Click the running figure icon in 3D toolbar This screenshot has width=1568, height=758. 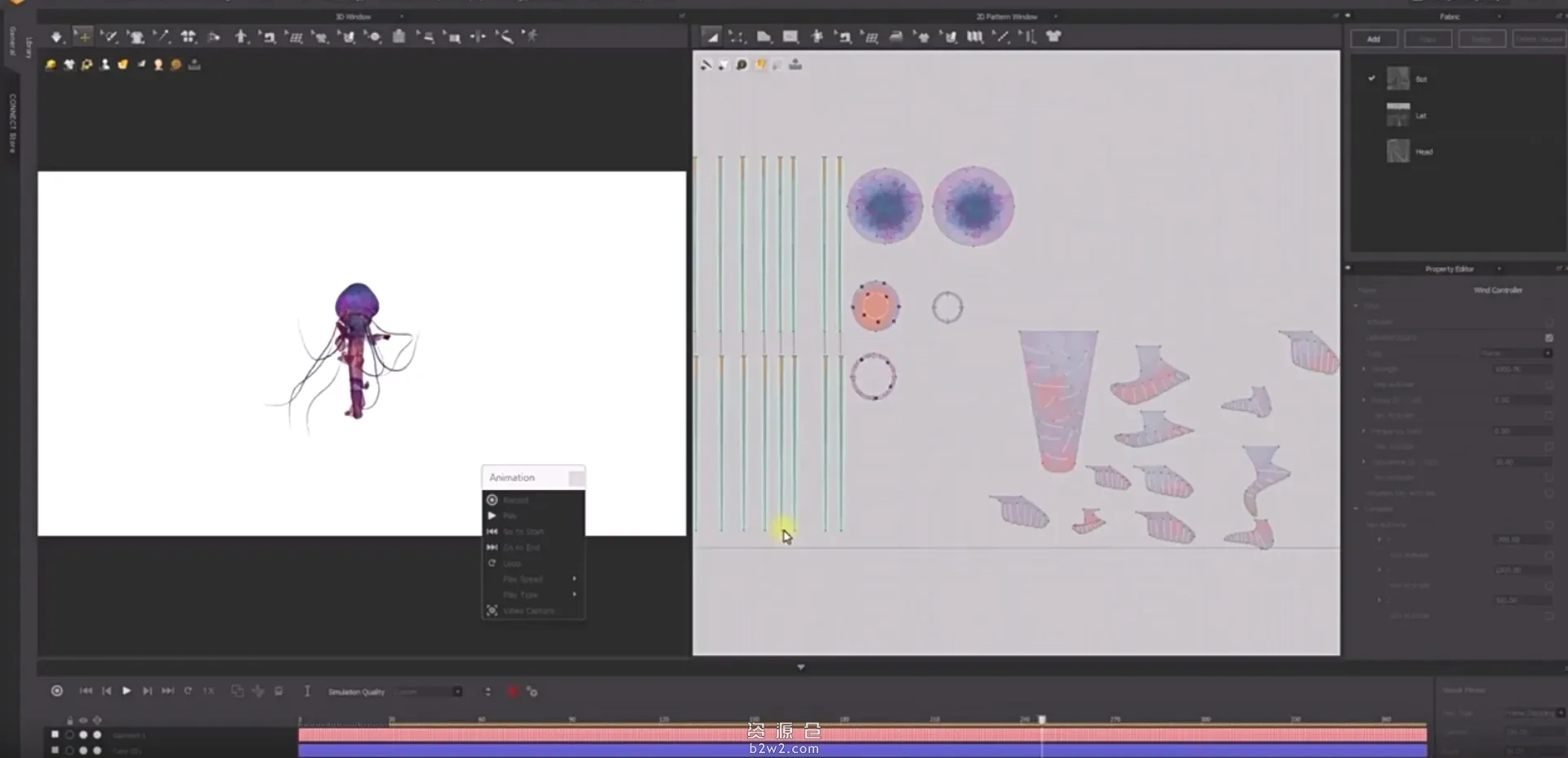pos(532,37)
